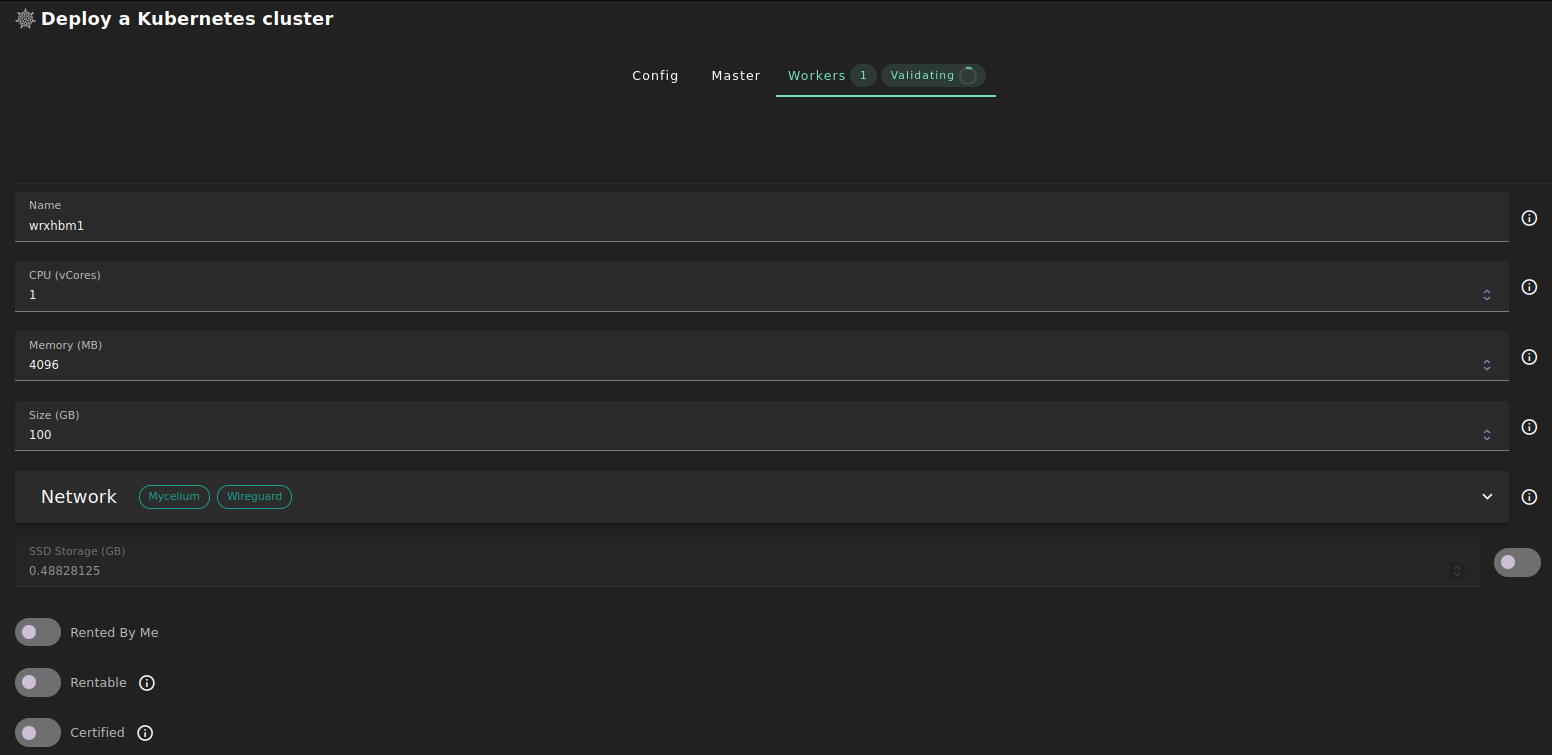Click the info icon beside CPU field
The width and height of the screenshot is (1552, 755).
(x=1529, y=287)
